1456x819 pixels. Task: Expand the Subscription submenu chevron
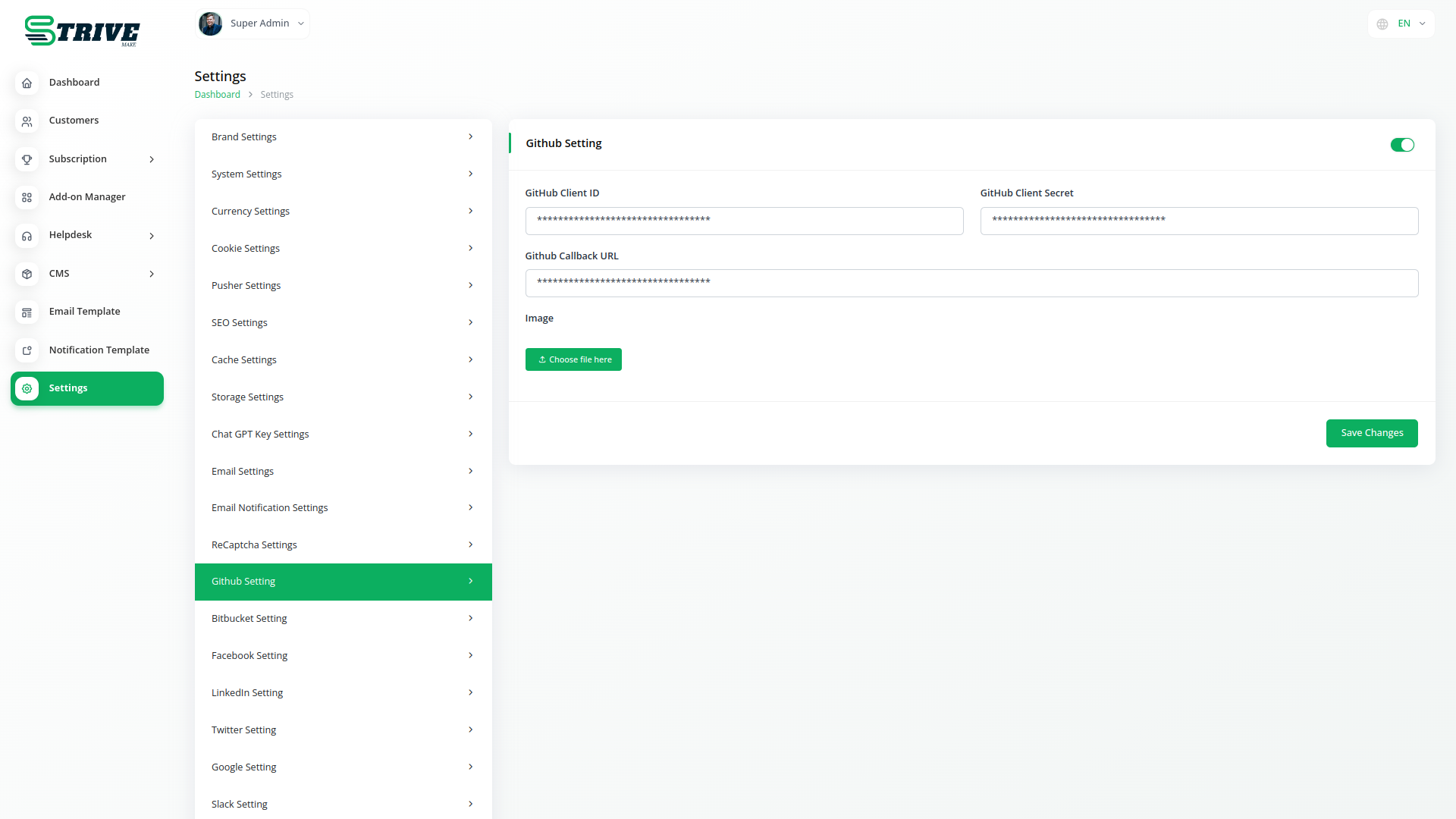click(x=152, y=159)
